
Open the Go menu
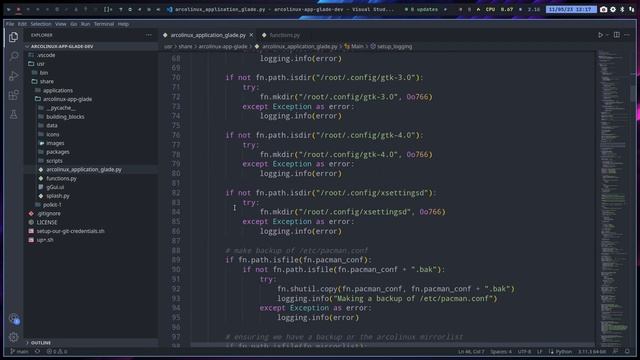tap(73, 24)
